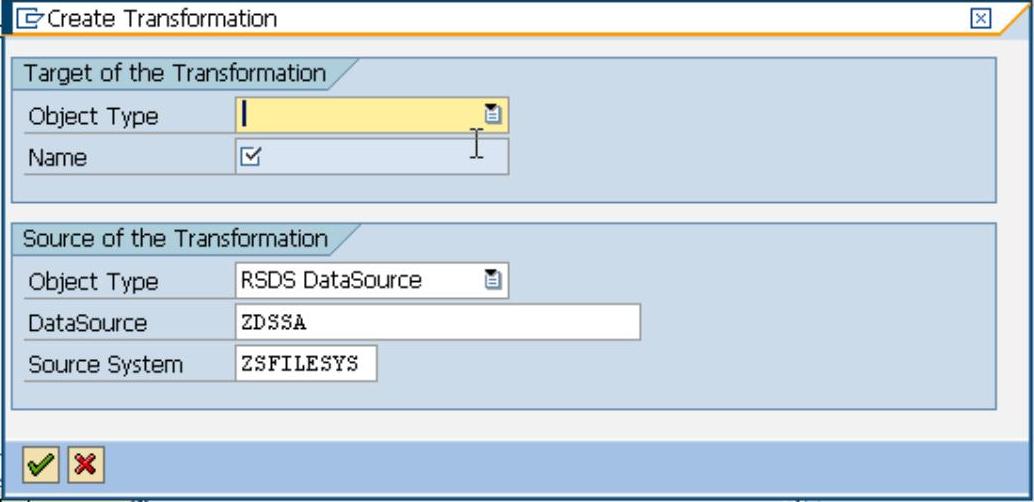Click the DataSource field containing ZDSSA
Viewport: 1034px width, 502px height.
click(437, 323)
